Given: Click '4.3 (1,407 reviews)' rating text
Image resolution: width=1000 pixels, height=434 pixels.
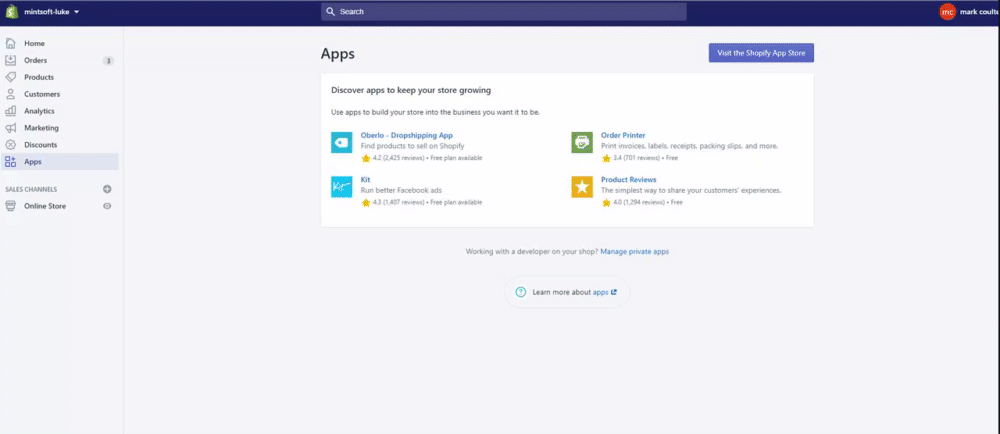Looking at the screenshot, I should (x=399, y=203).
